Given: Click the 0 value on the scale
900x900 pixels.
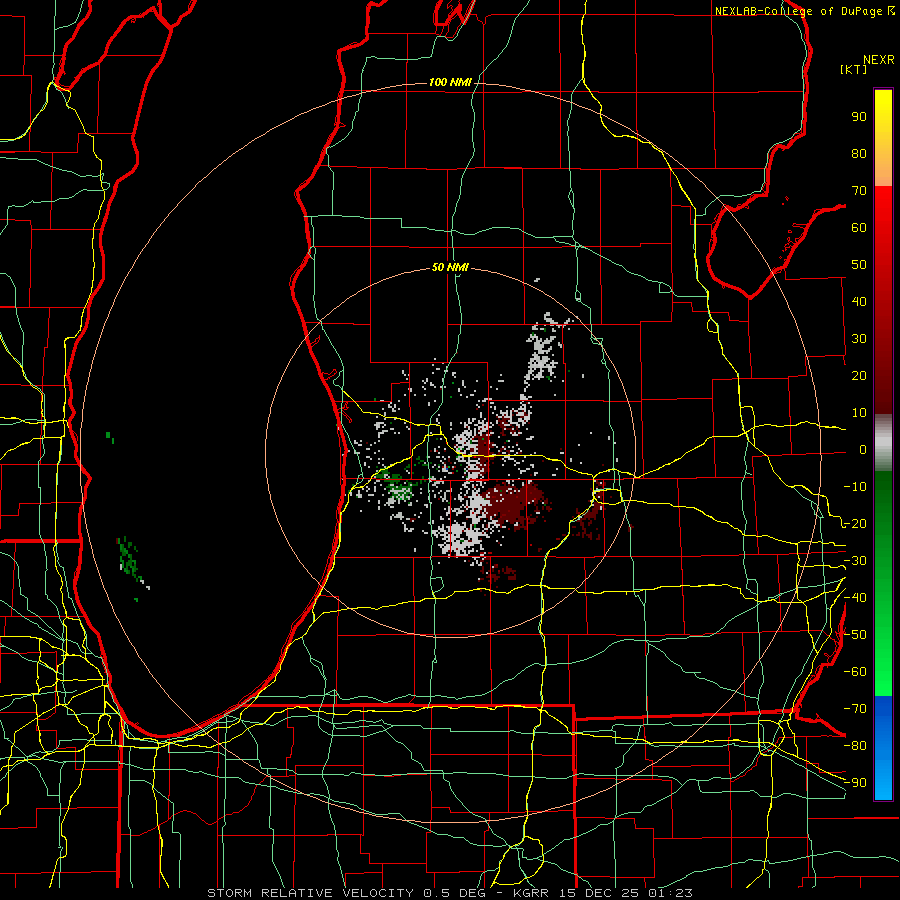Looking at the screenshot, I should click(x=863, y=450).
